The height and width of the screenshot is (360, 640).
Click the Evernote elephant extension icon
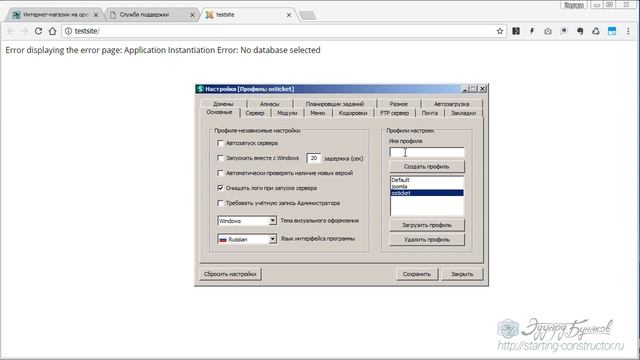pyautogui.click(x=580, y=31)
